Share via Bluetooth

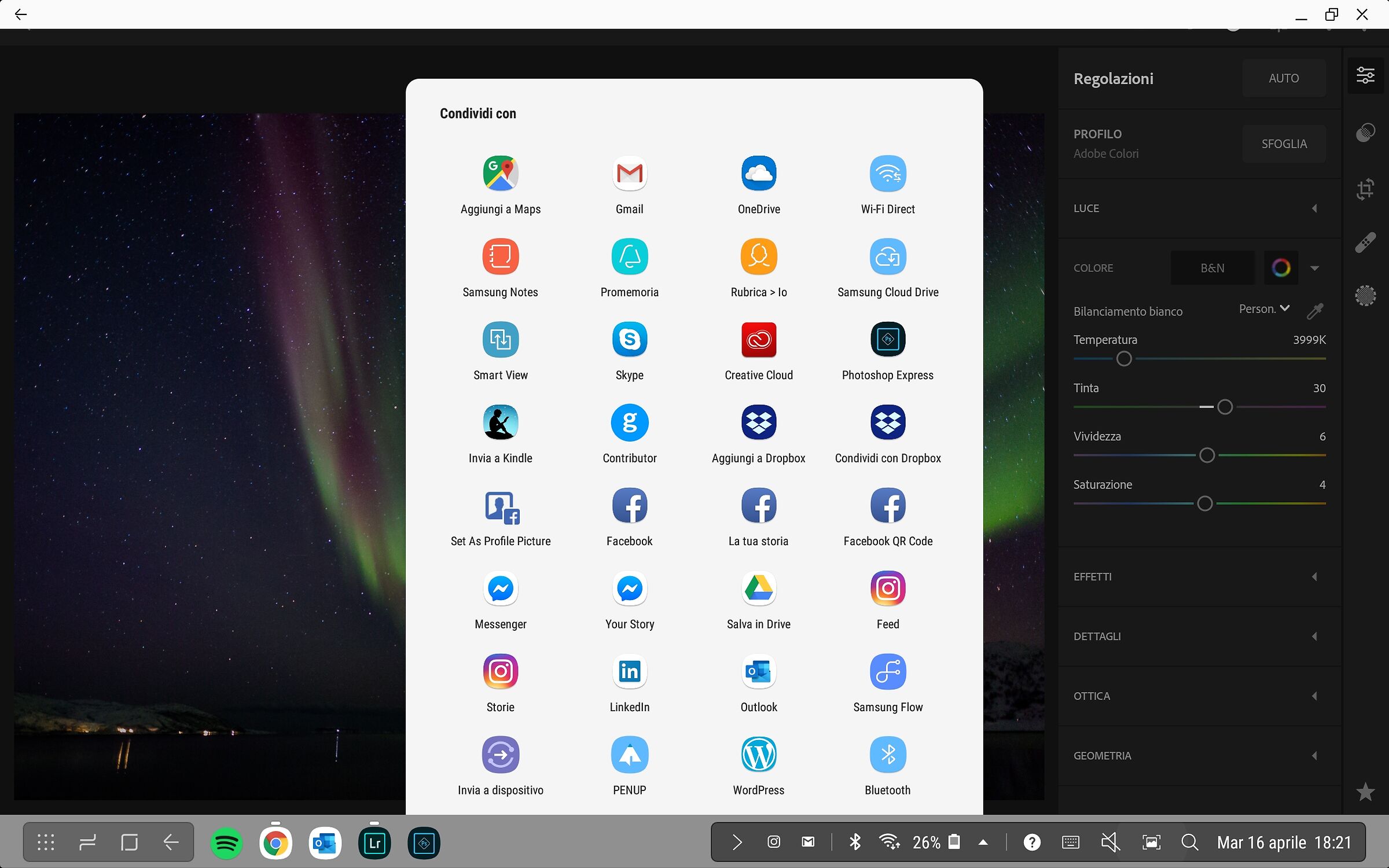coord(887,755)
